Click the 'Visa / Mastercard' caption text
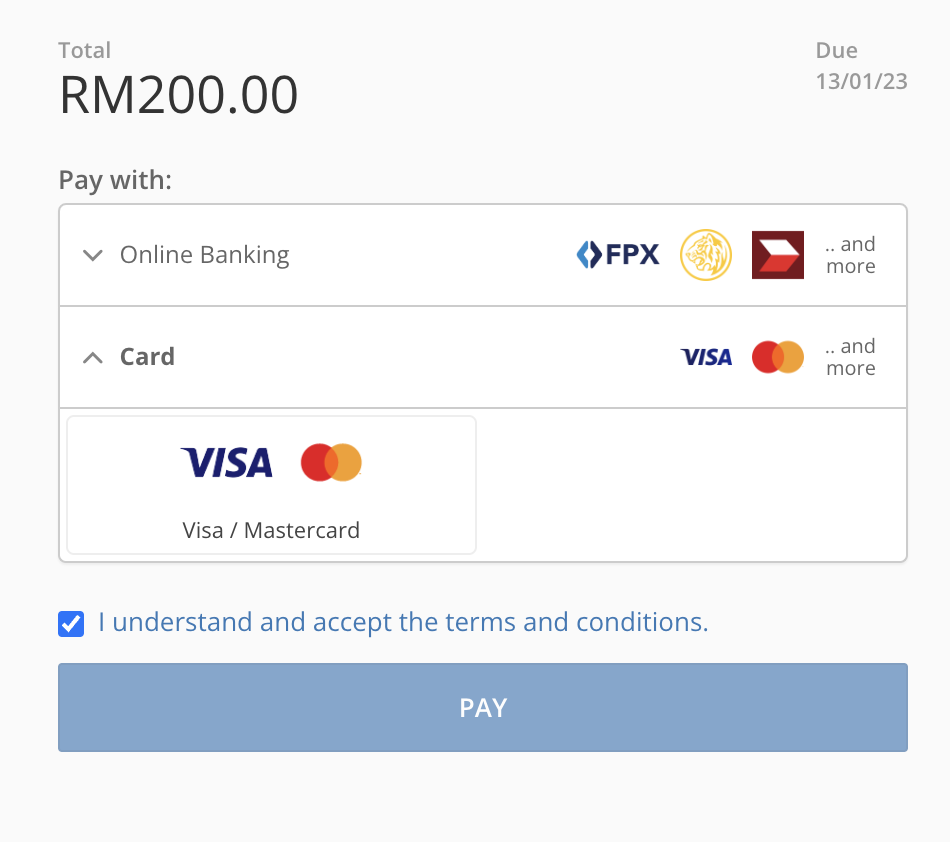Screen dimensions: 950x842 click(271, 530)
